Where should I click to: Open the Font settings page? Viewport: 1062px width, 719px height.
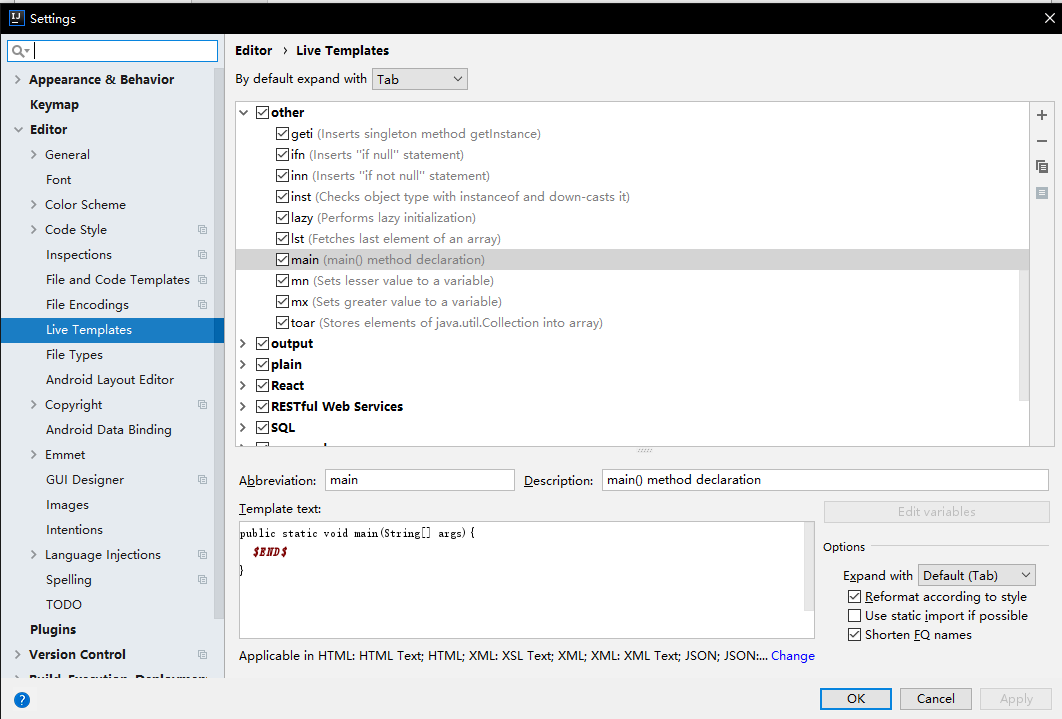(x=58, y=179)
